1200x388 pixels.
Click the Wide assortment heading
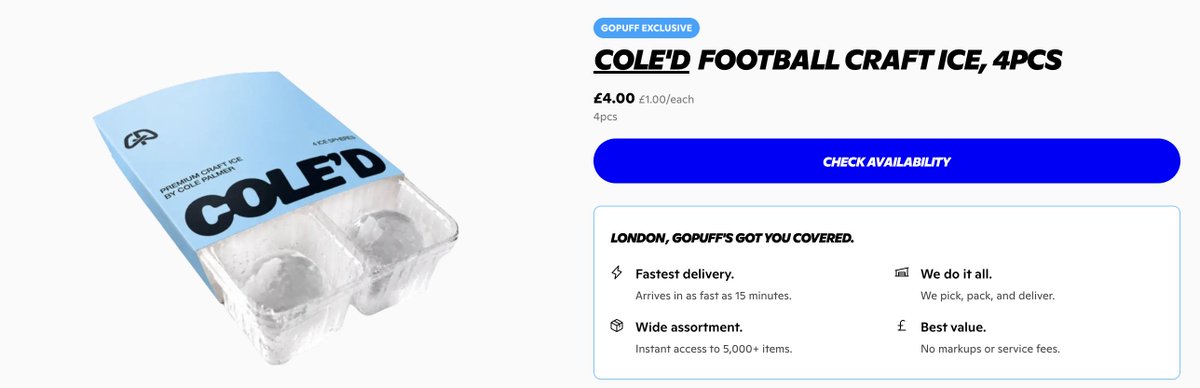(x=689, y=326)
